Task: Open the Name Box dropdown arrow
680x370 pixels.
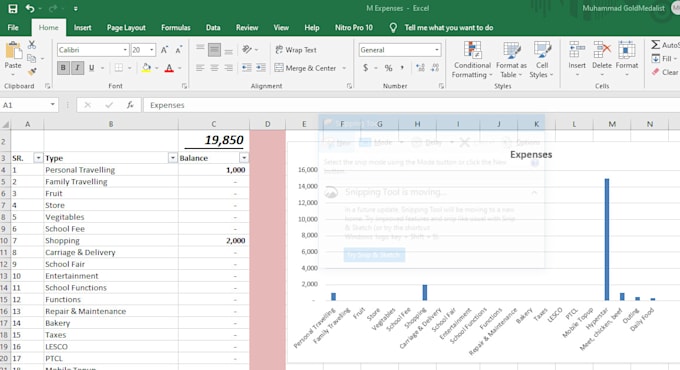Action: click(52, 105)
